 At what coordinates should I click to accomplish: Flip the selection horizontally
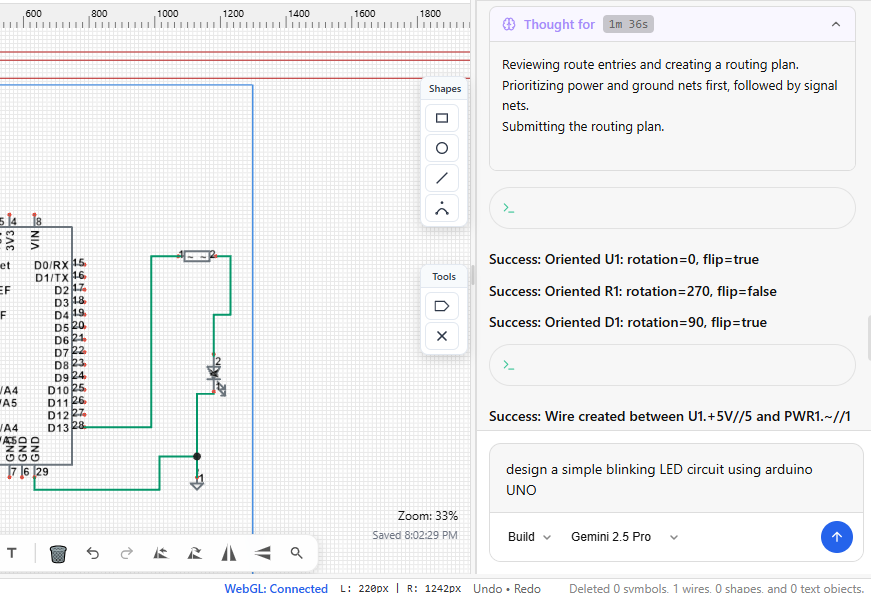(228, 553)
